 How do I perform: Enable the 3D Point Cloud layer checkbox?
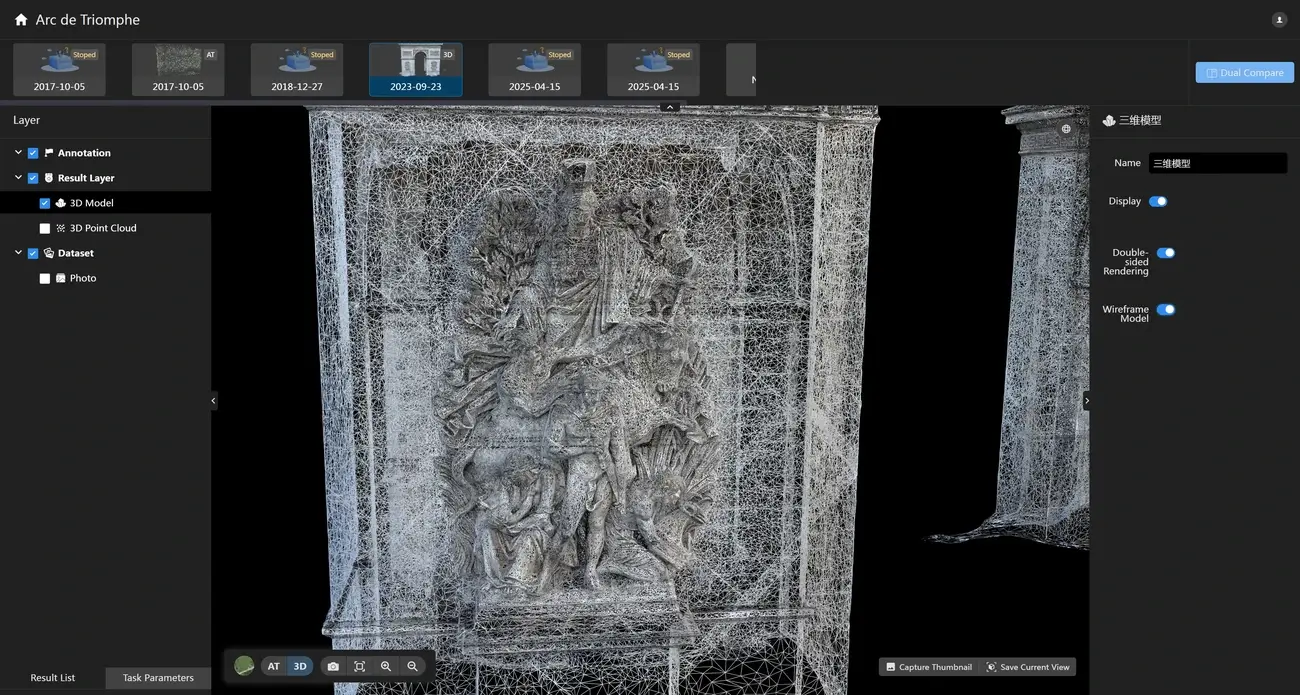click(45, 228)
